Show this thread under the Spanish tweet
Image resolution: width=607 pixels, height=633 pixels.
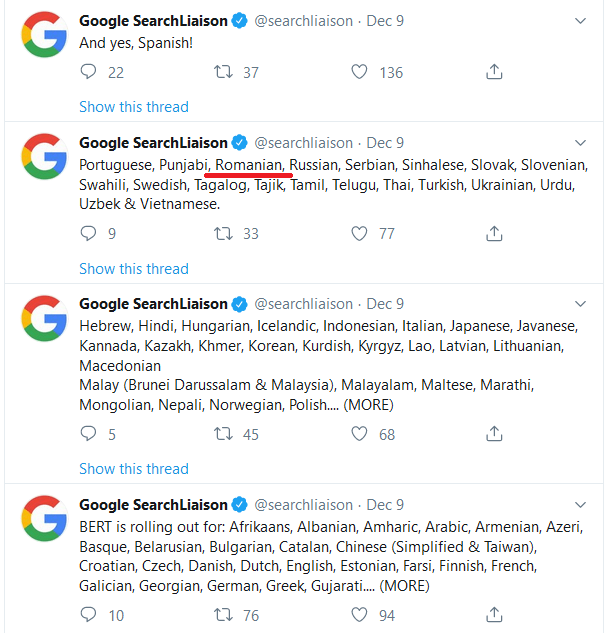tap(133, 107)
